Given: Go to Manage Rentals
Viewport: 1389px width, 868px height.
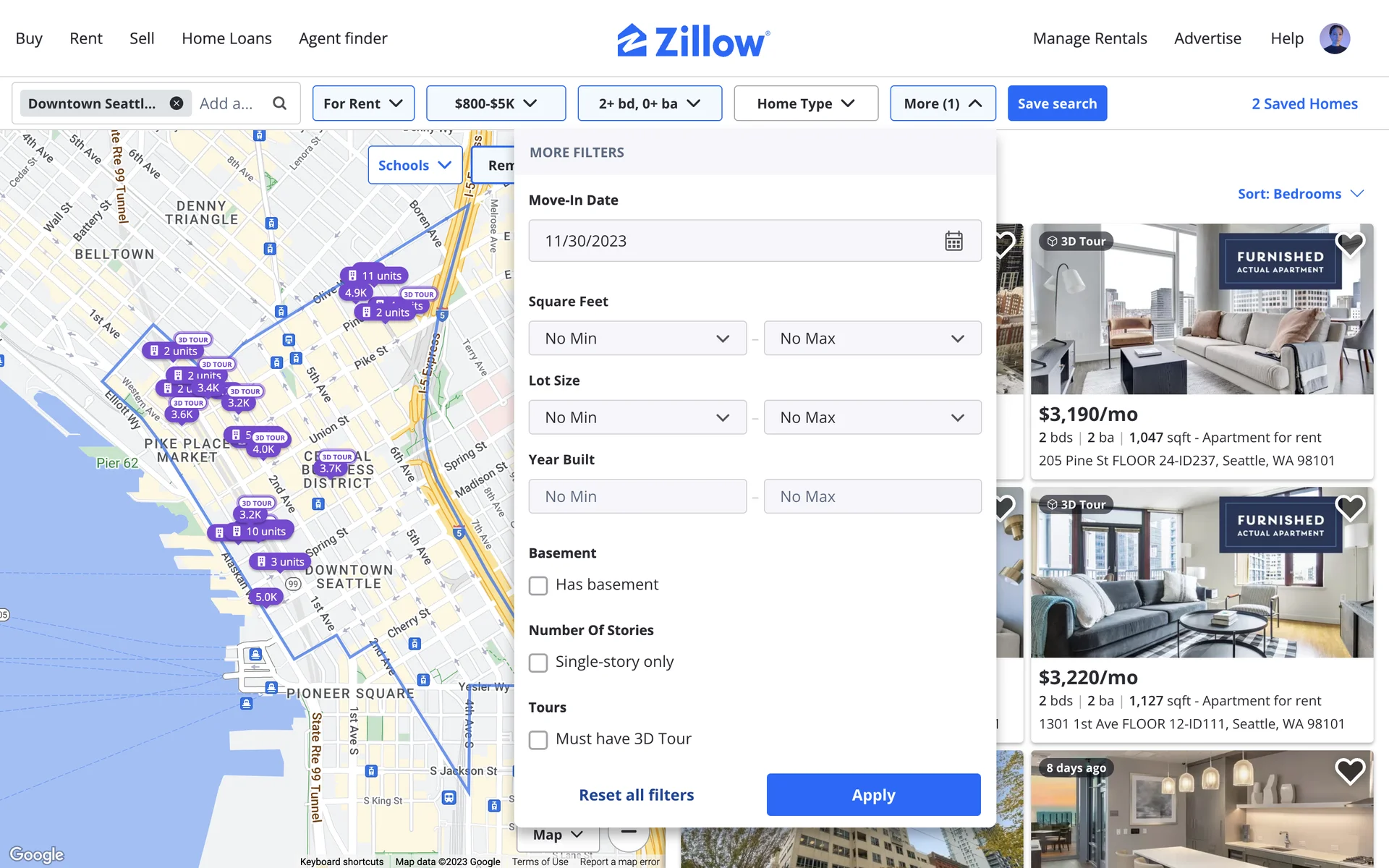Looking at the screenshot, I should tap(1089, 38).
